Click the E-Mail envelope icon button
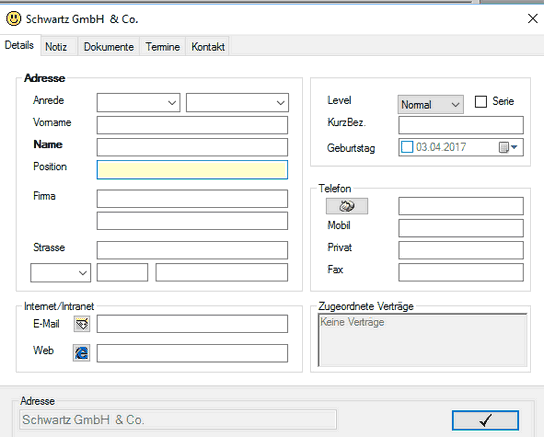 [82, 324]
